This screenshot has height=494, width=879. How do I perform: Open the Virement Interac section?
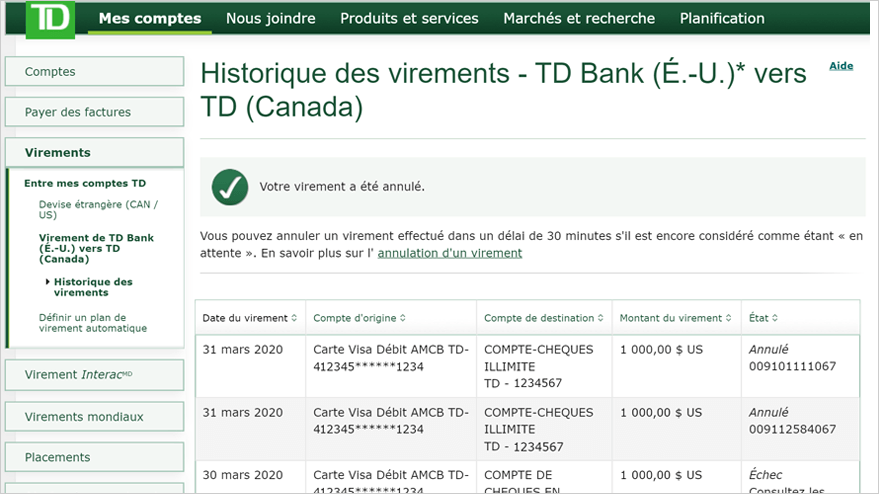pos(94,375)
